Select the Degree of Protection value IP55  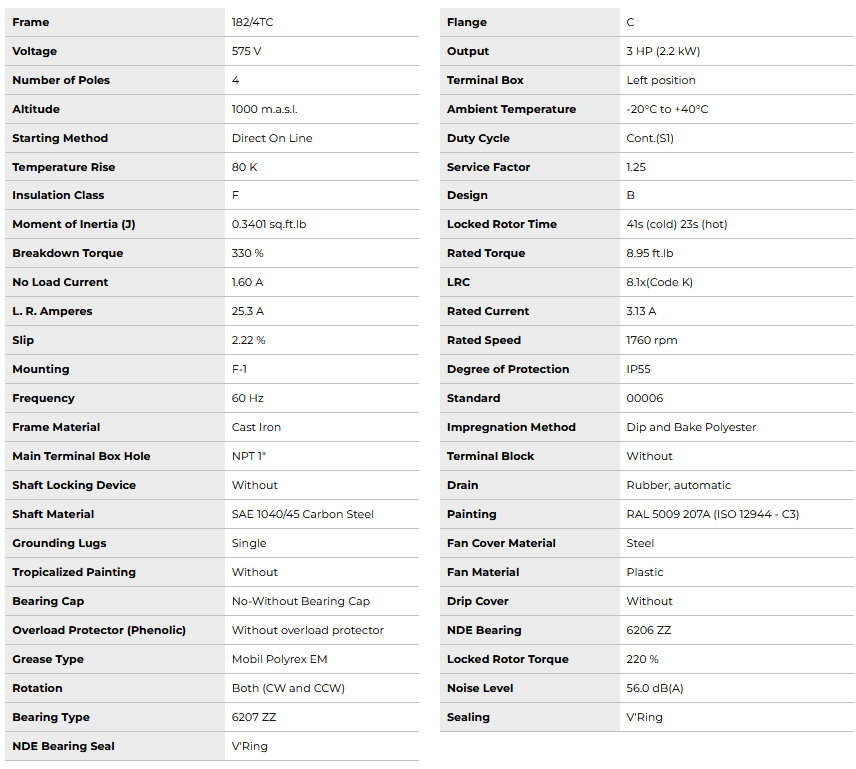(638, 369)
